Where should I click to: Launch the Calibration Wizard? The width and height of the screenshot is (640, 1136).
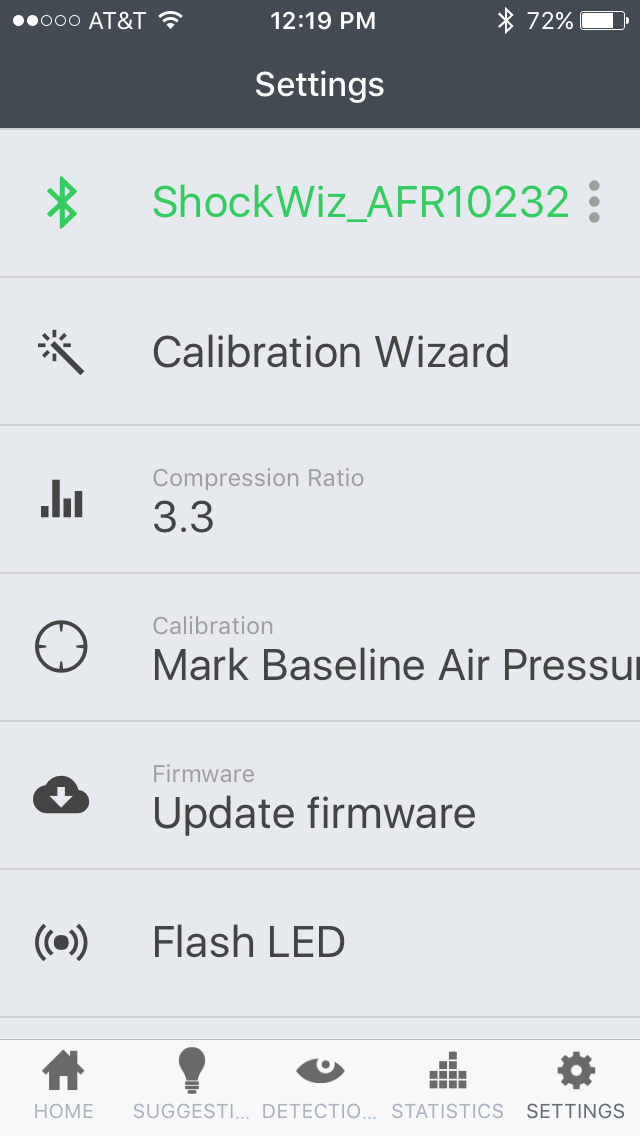pos(330,352)
